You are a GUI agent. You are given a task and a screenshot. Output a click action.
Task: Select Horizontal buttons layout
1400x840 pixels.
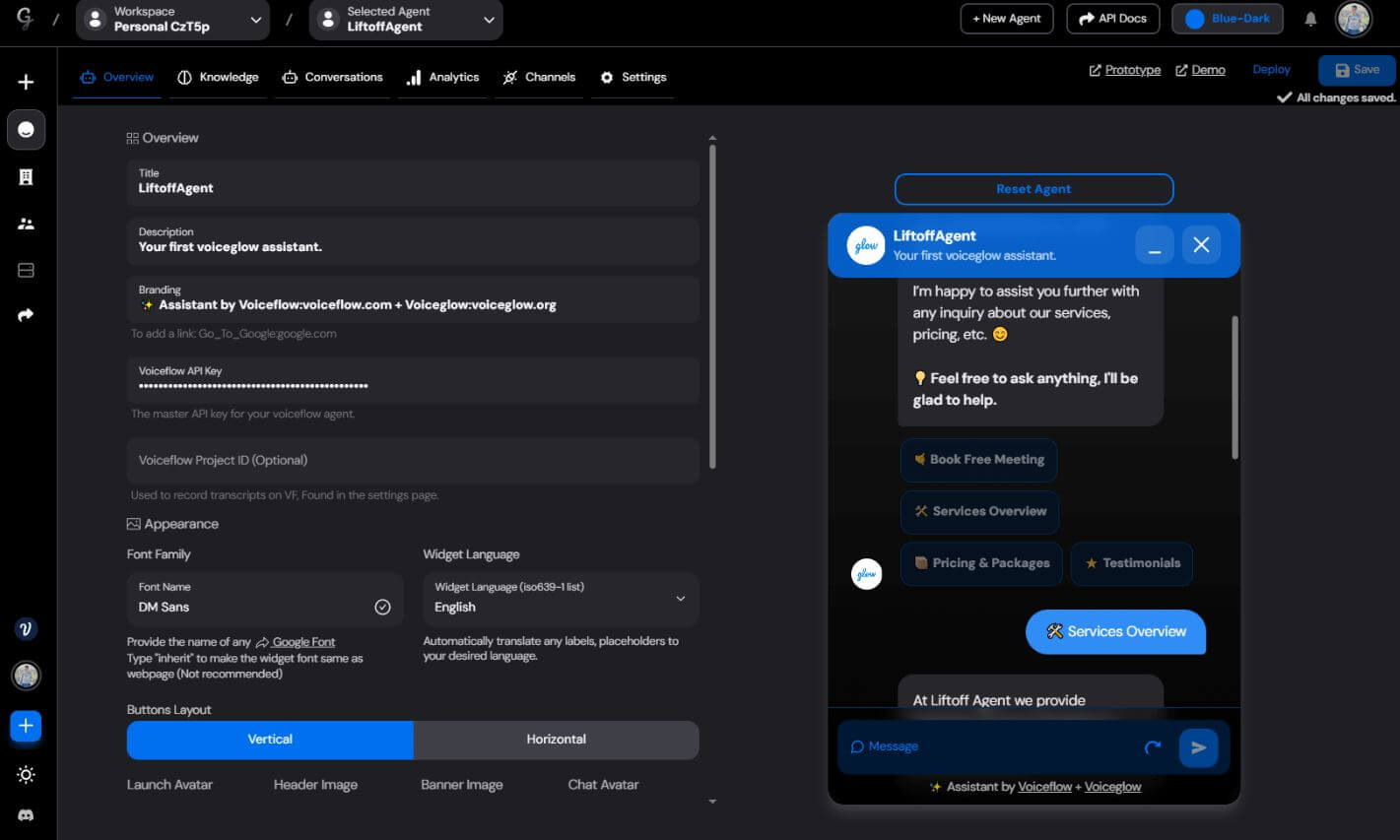coord(556,740)
